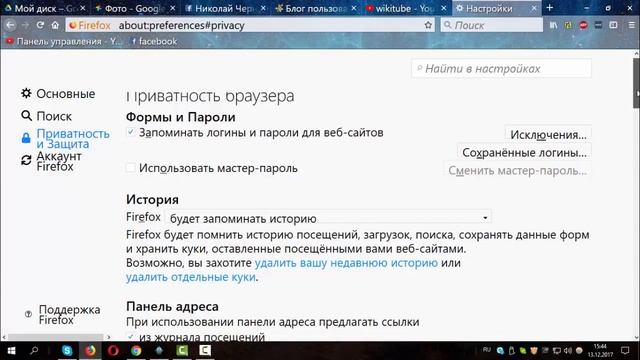Close the Мой диск tab
This screenshot has height=360, width=640.
click(x=82, y=8)
